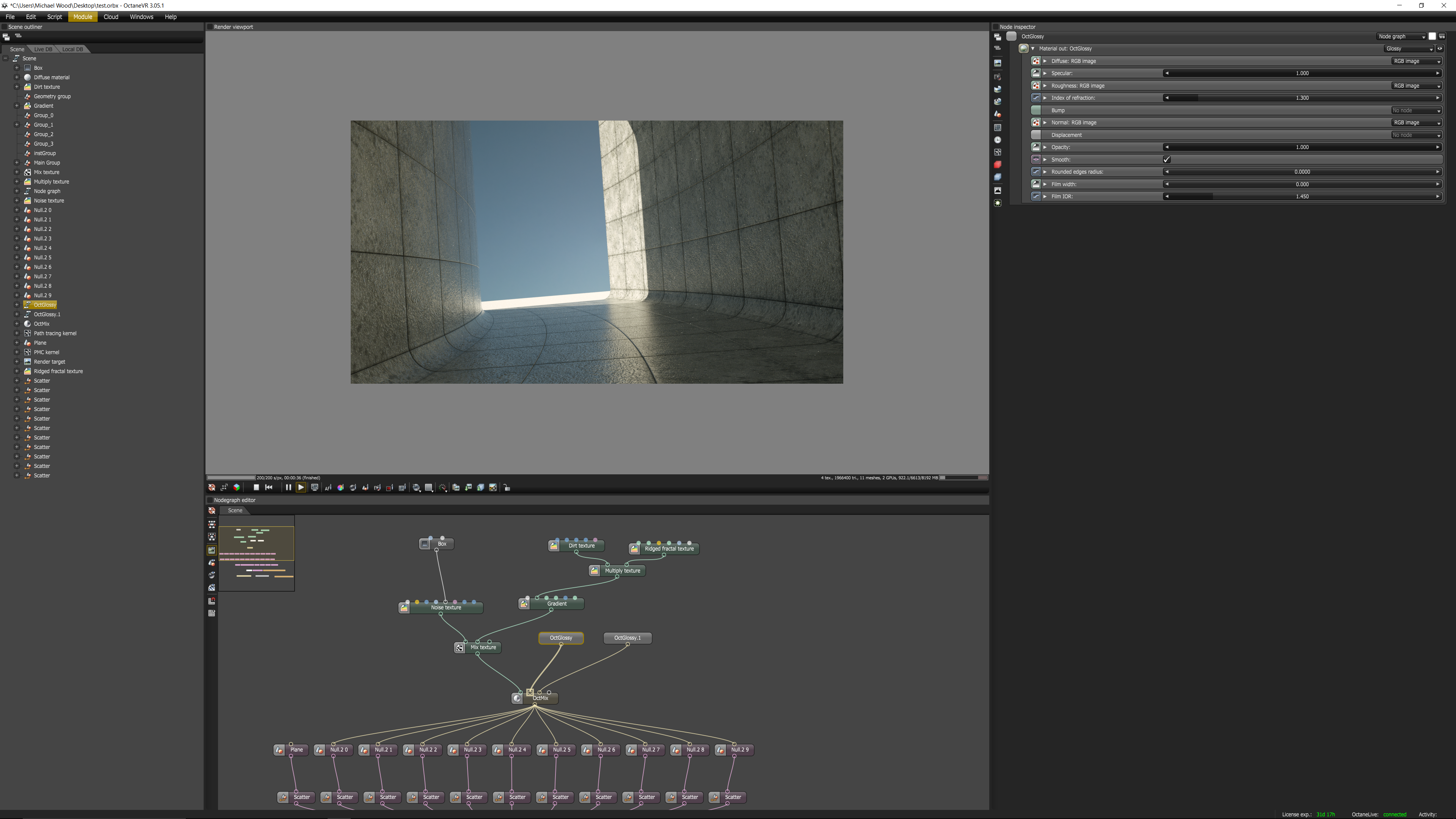This screenshot has height=819, width=1456.
Task: Stop the render in viewport toolbar
Action: click(256, 487)
